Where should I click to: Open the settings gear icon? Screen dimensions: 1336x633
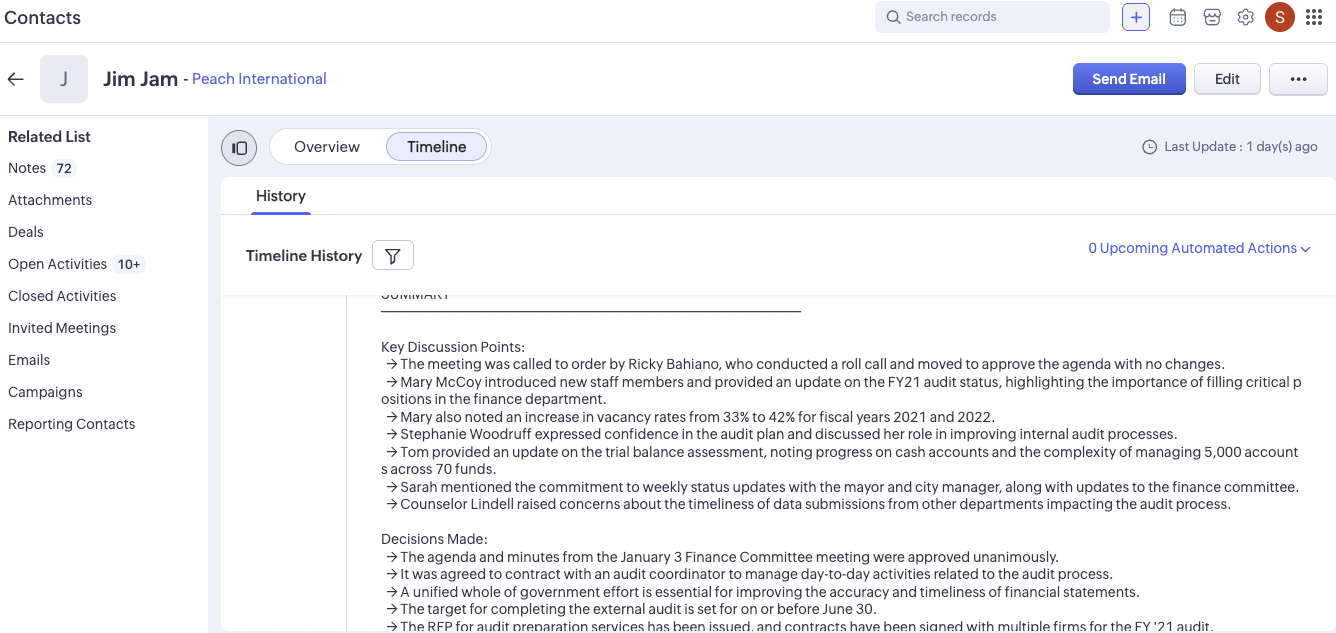[x=1245, y=17]
